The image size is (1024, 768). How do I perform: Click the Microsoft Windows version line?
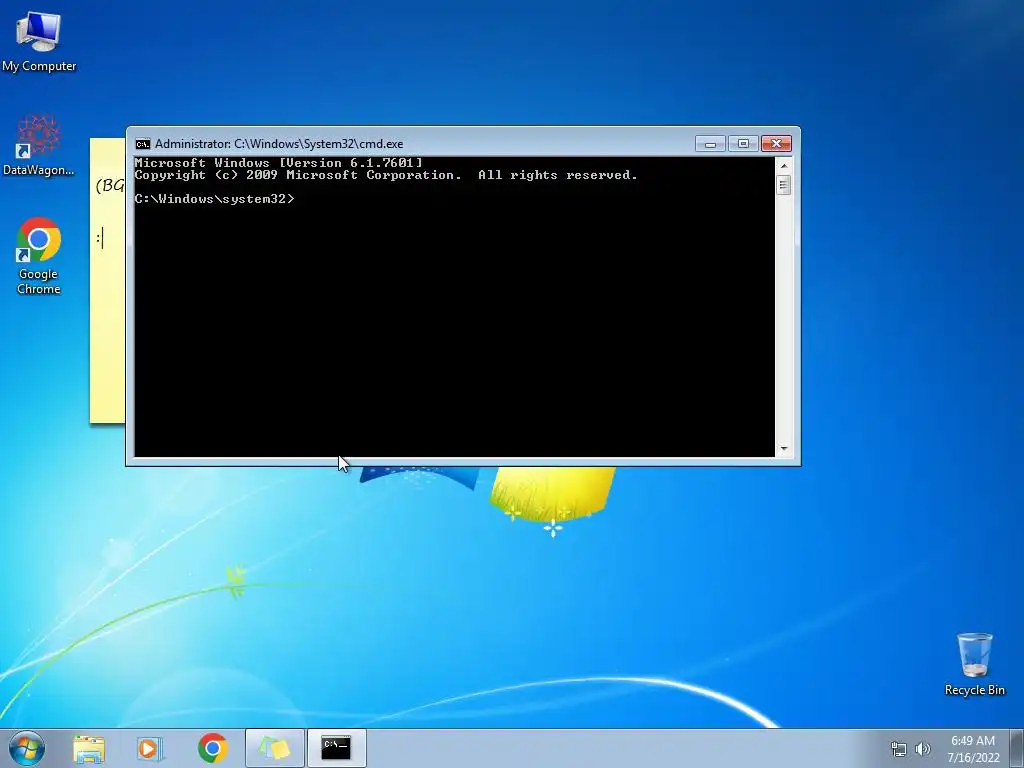pyautogui.click(x=278, y=163)
